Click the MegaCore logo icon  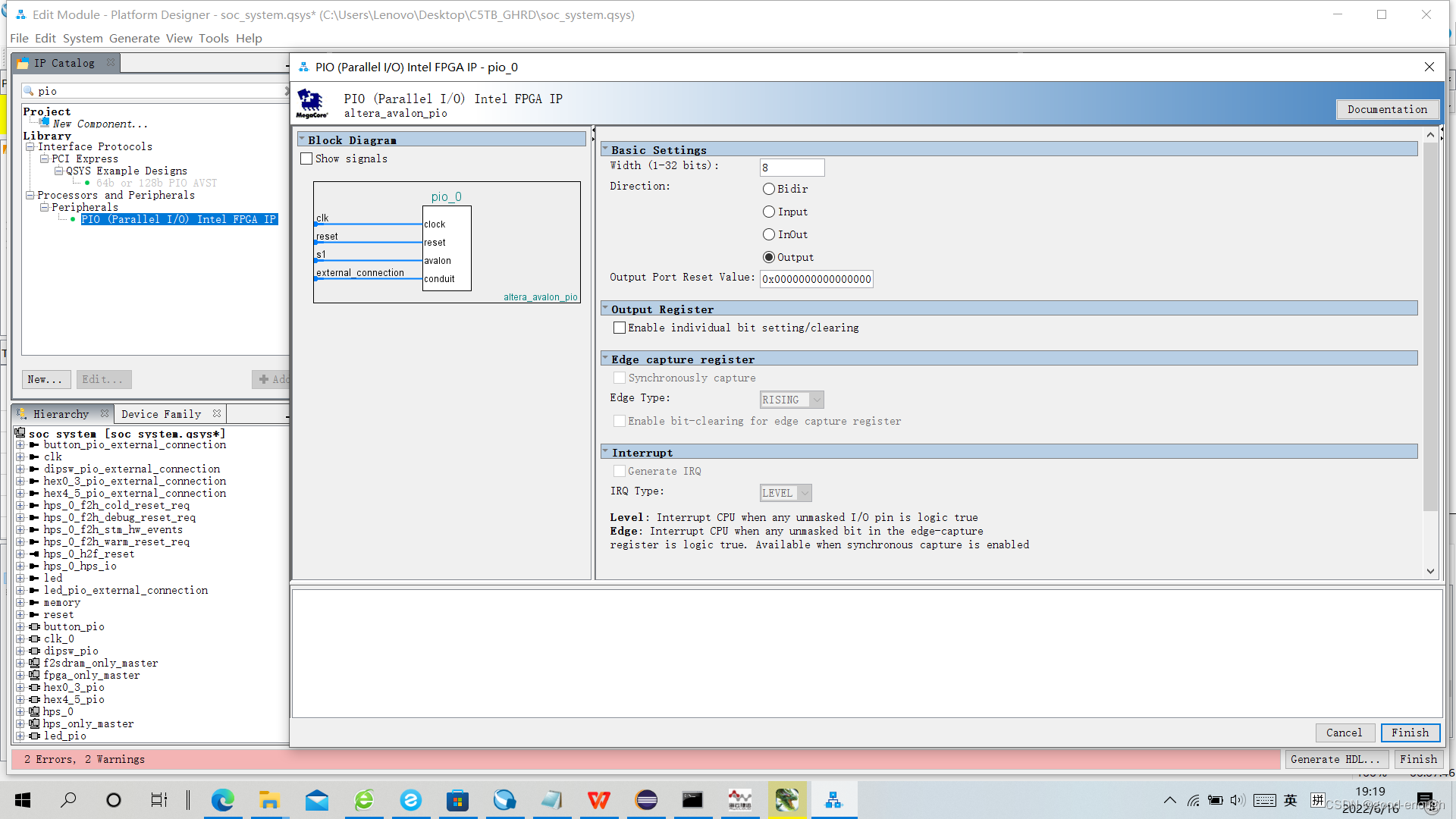(x=312, y=103)
